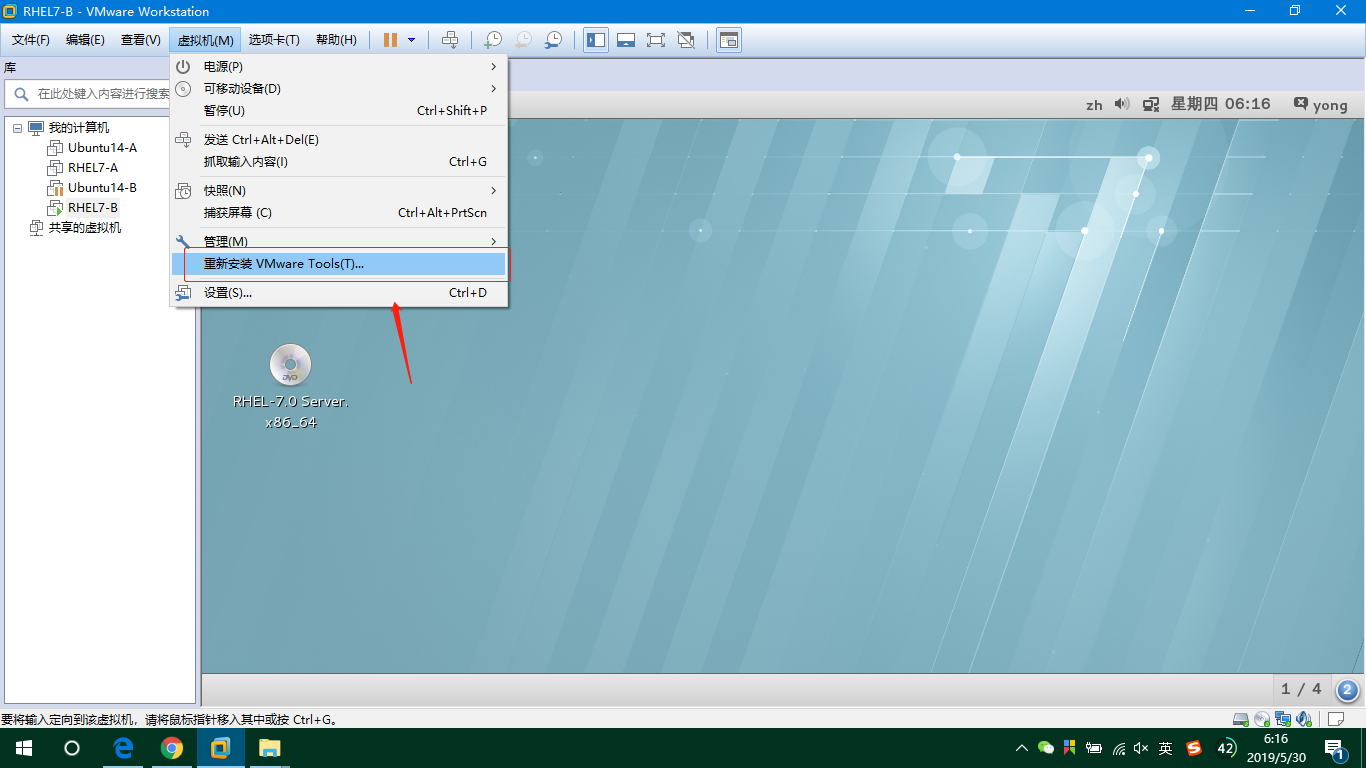Click the CD/DVD device status icon
Image resolution: width=1366 pixels, height=768 pixels.
tap(1261, 718)
